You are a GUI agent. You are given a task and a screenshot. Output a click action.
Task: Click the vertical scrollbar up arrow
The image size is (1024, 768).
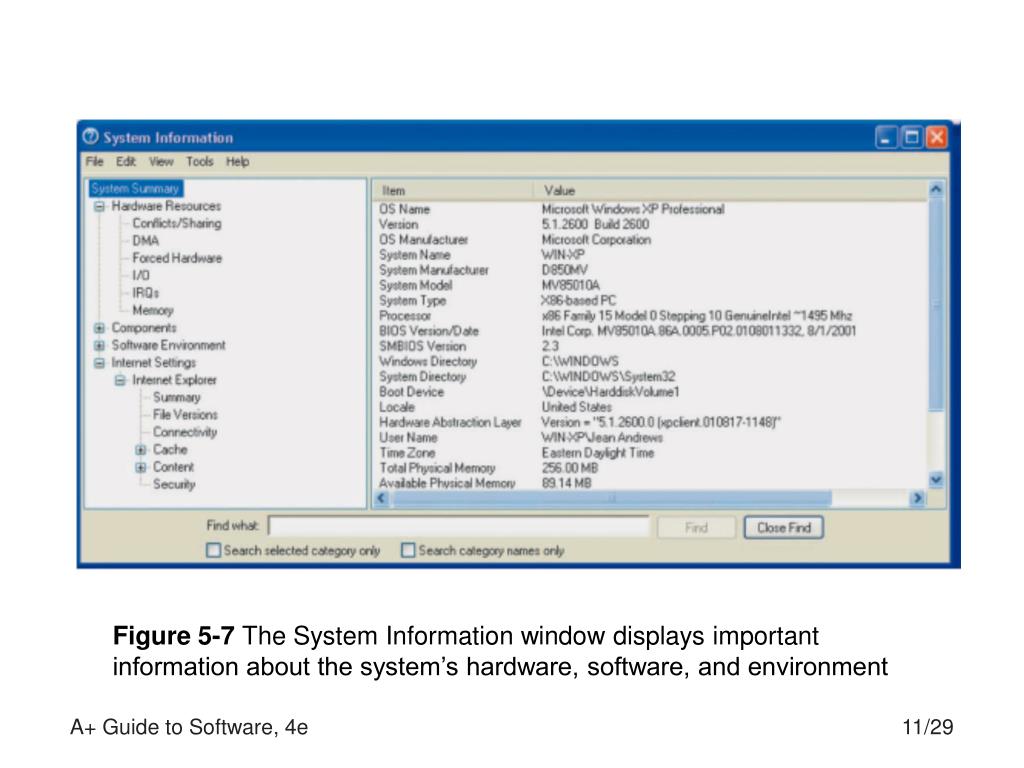(x=936, y=189)
